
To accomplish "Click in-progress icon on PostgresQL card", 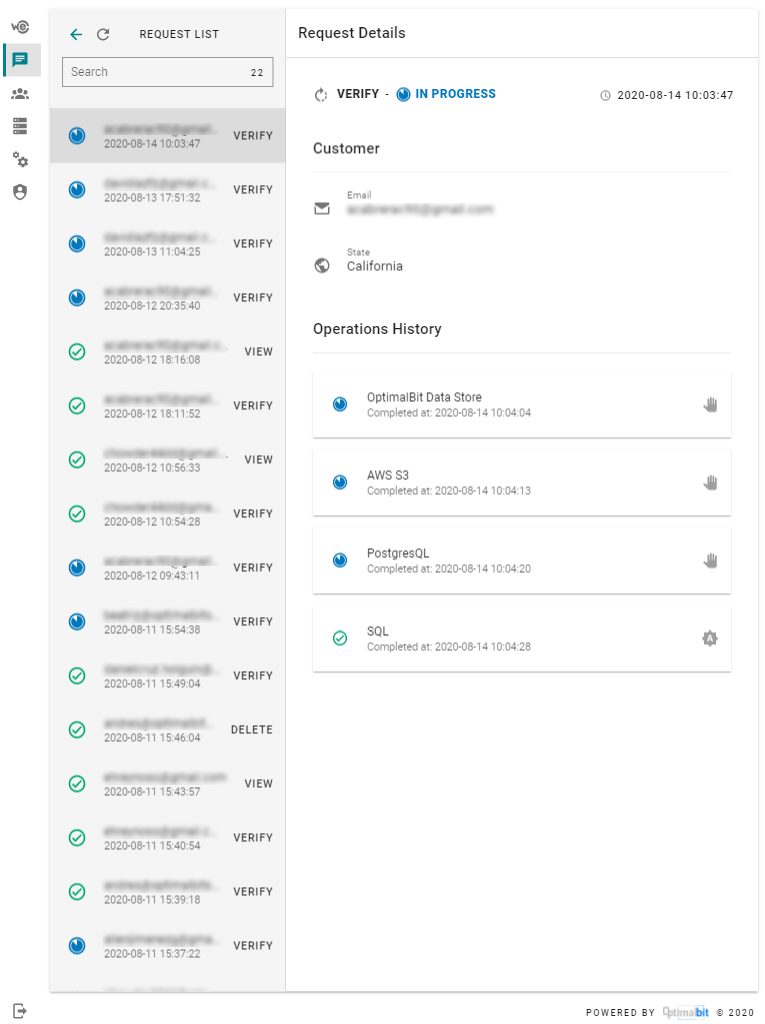I will 340,560.
